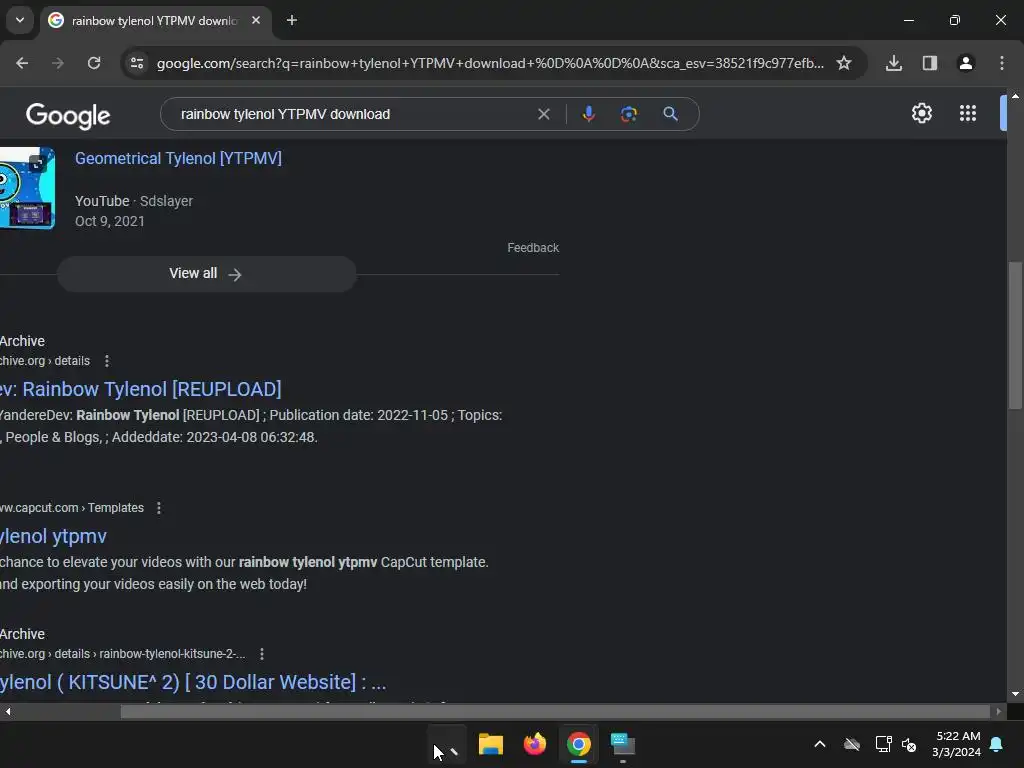This screenshot has height=768, width=1024.
Task: Click View all videos button
Action: [206, 274]
